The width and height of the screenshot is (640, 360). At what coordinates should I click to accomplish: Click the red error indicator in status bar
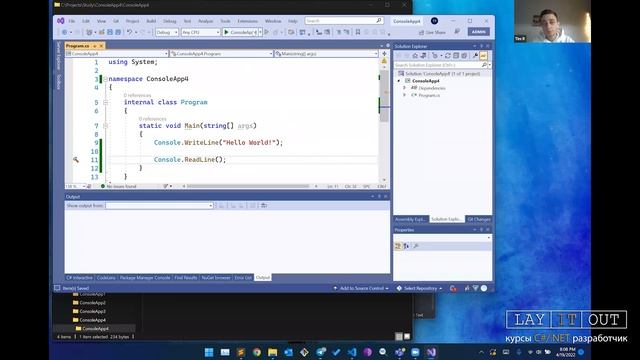click(453, 288)
